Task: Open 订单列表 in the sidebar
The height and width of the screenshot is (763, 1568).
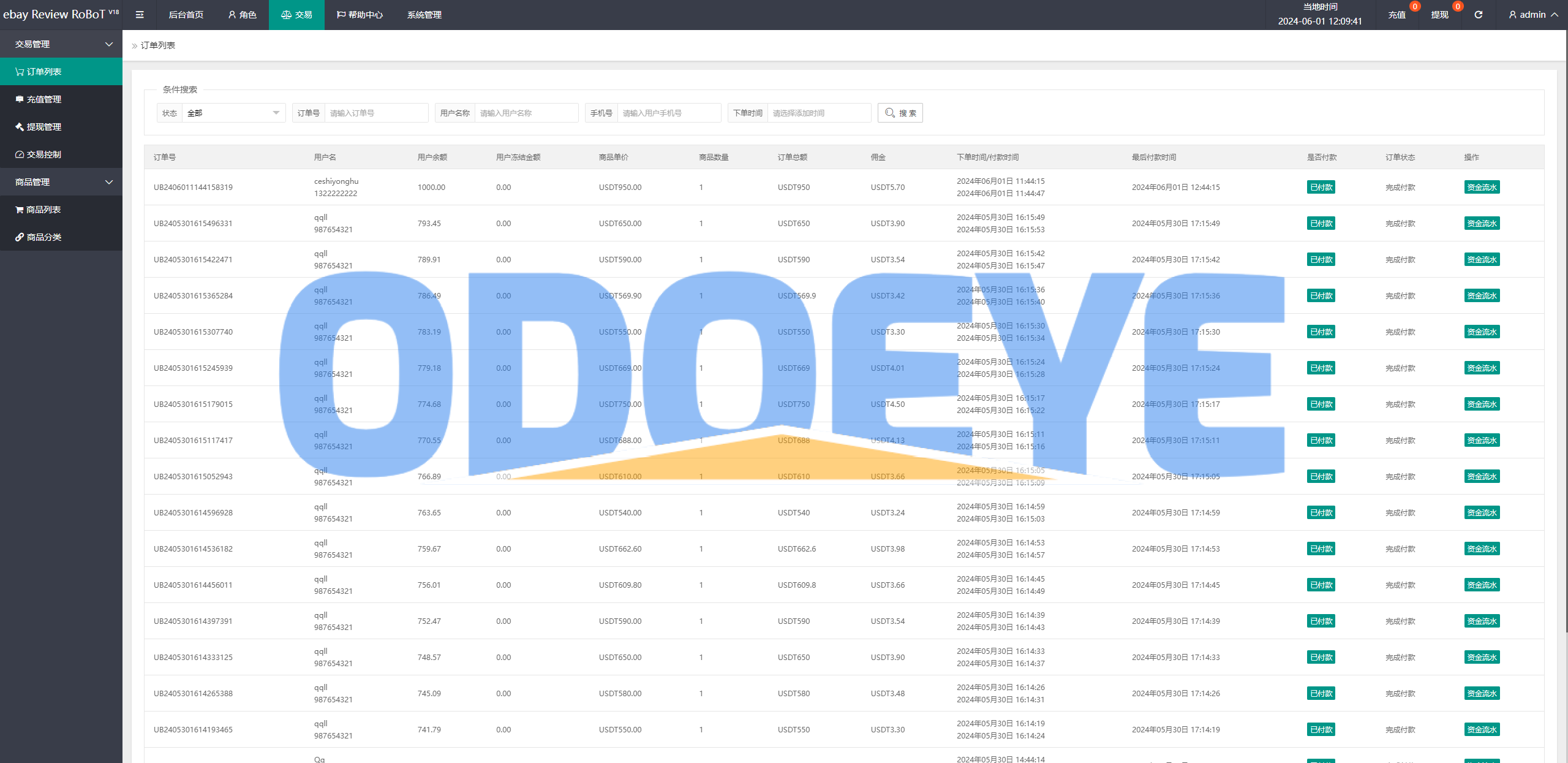Action: (x=61, y=72)
